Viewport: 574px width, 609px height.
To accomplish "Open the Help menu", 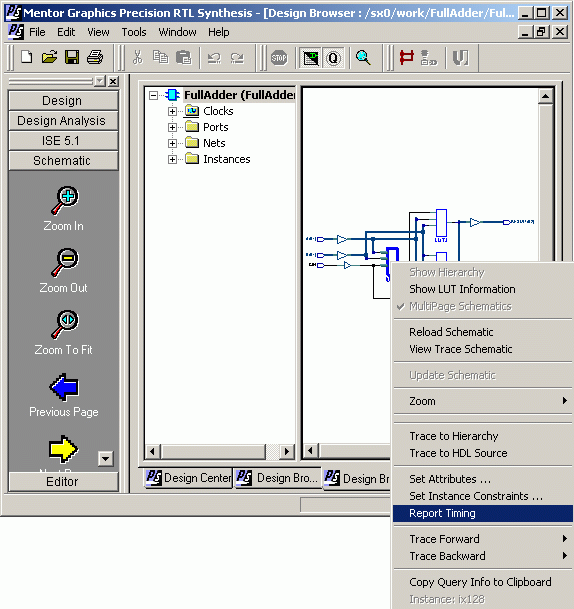I will click(x=219, y=32).
